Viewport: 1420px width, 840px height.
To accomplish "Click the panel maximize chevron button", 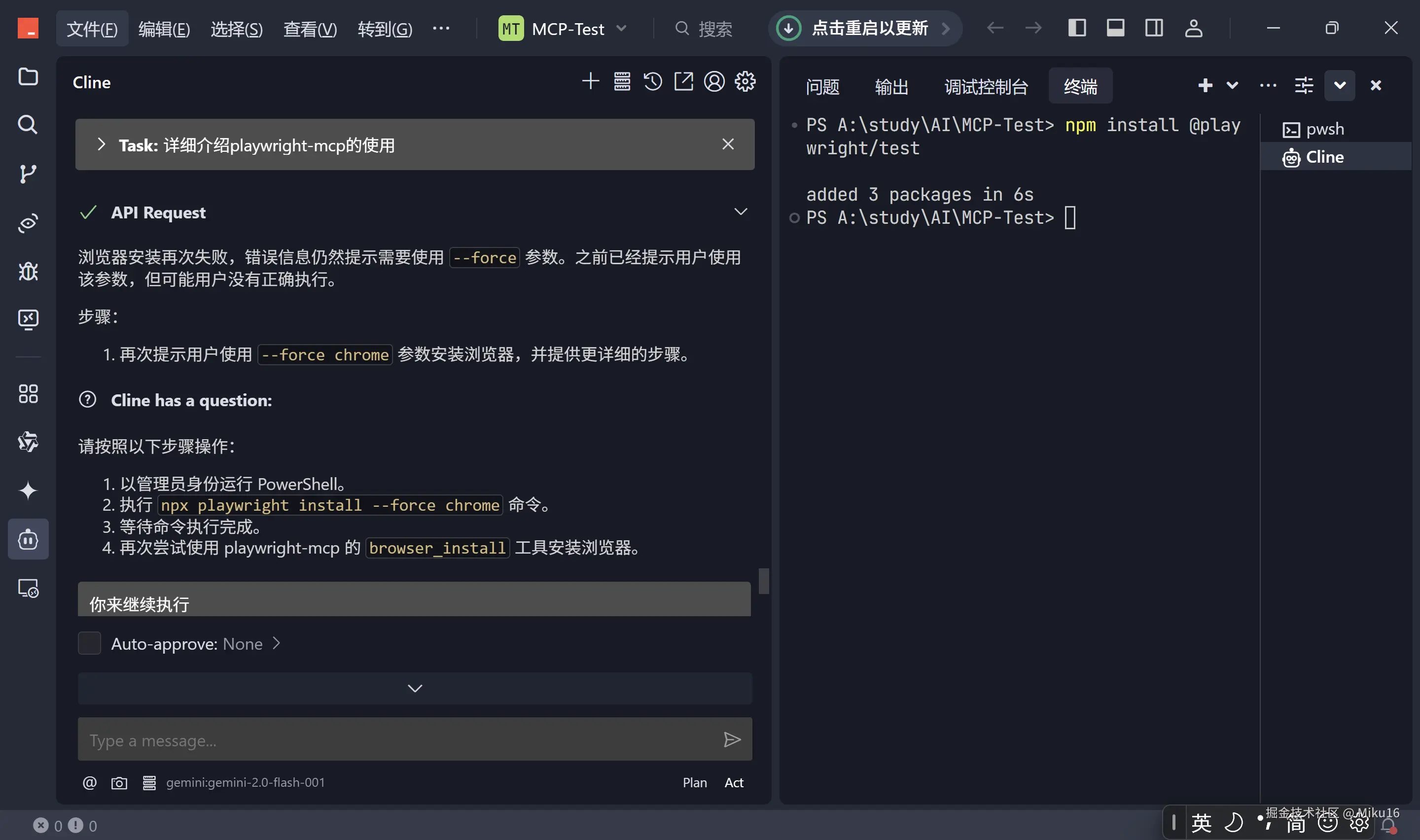I will [1340, 85].
